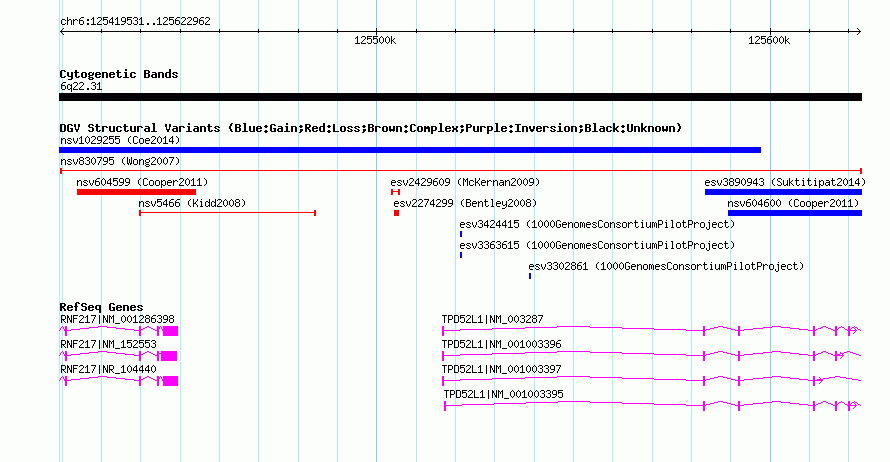Click the 6q22.31 band label

pyautogui.click(x=81, y=86)
